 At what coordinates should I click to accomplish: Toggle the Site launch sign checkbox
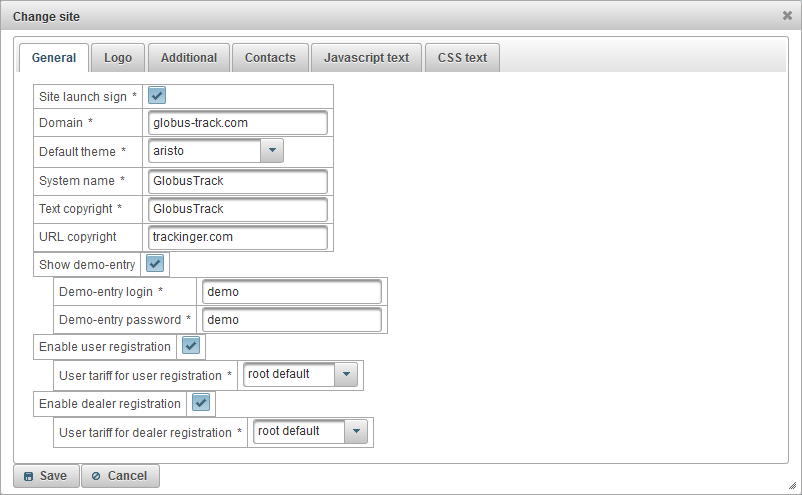coord(157,96)
